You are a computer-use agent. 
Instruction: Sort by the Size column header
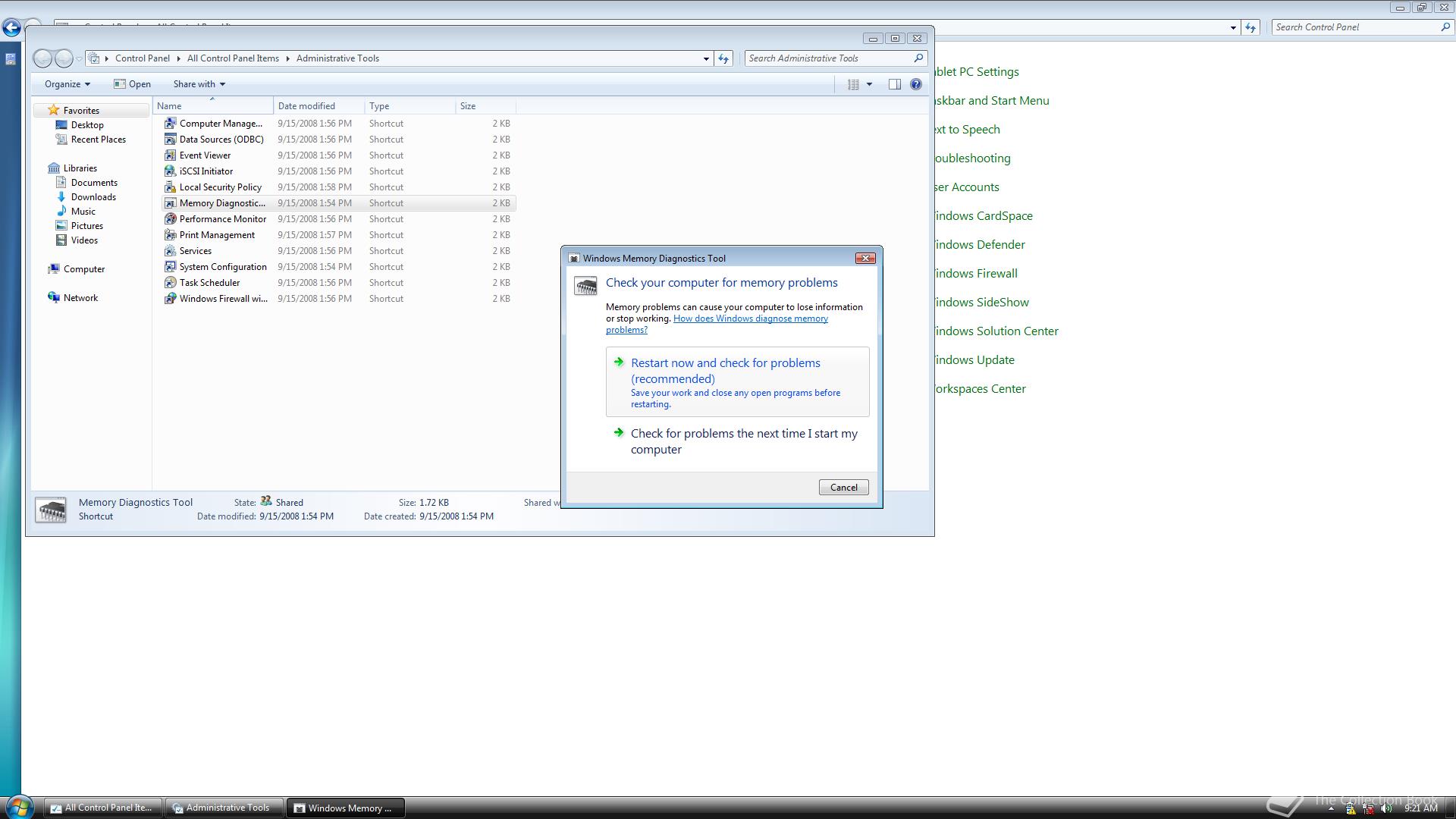485,106
